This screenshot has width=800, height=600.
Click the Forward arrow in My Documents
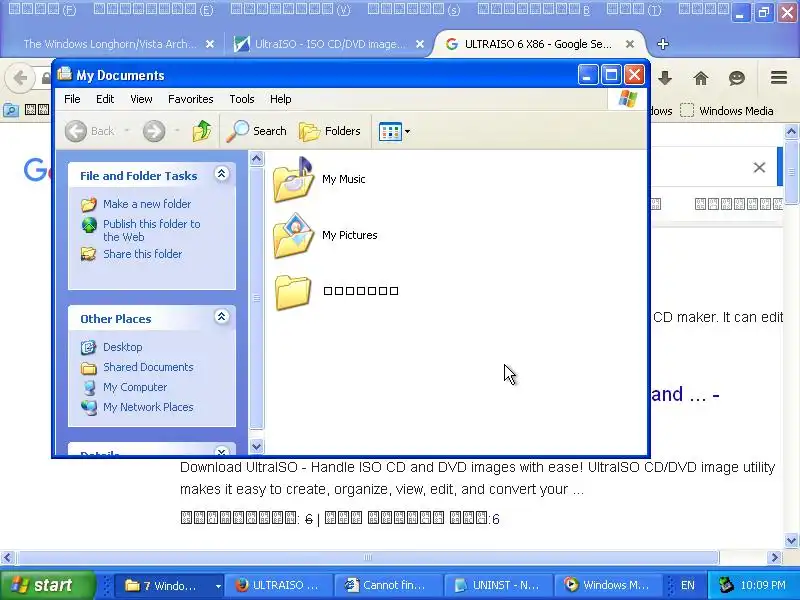(x=154, y=131)
